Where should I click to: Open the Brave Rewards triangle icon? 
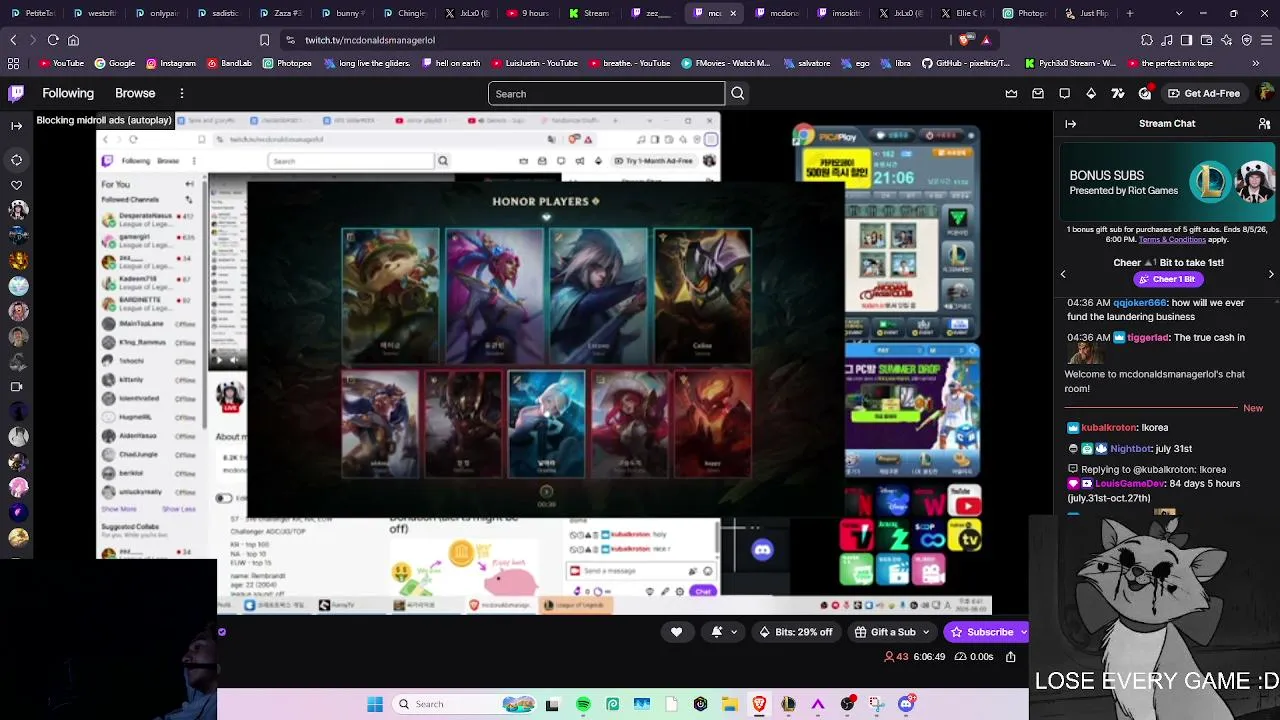tap(986, 40)
